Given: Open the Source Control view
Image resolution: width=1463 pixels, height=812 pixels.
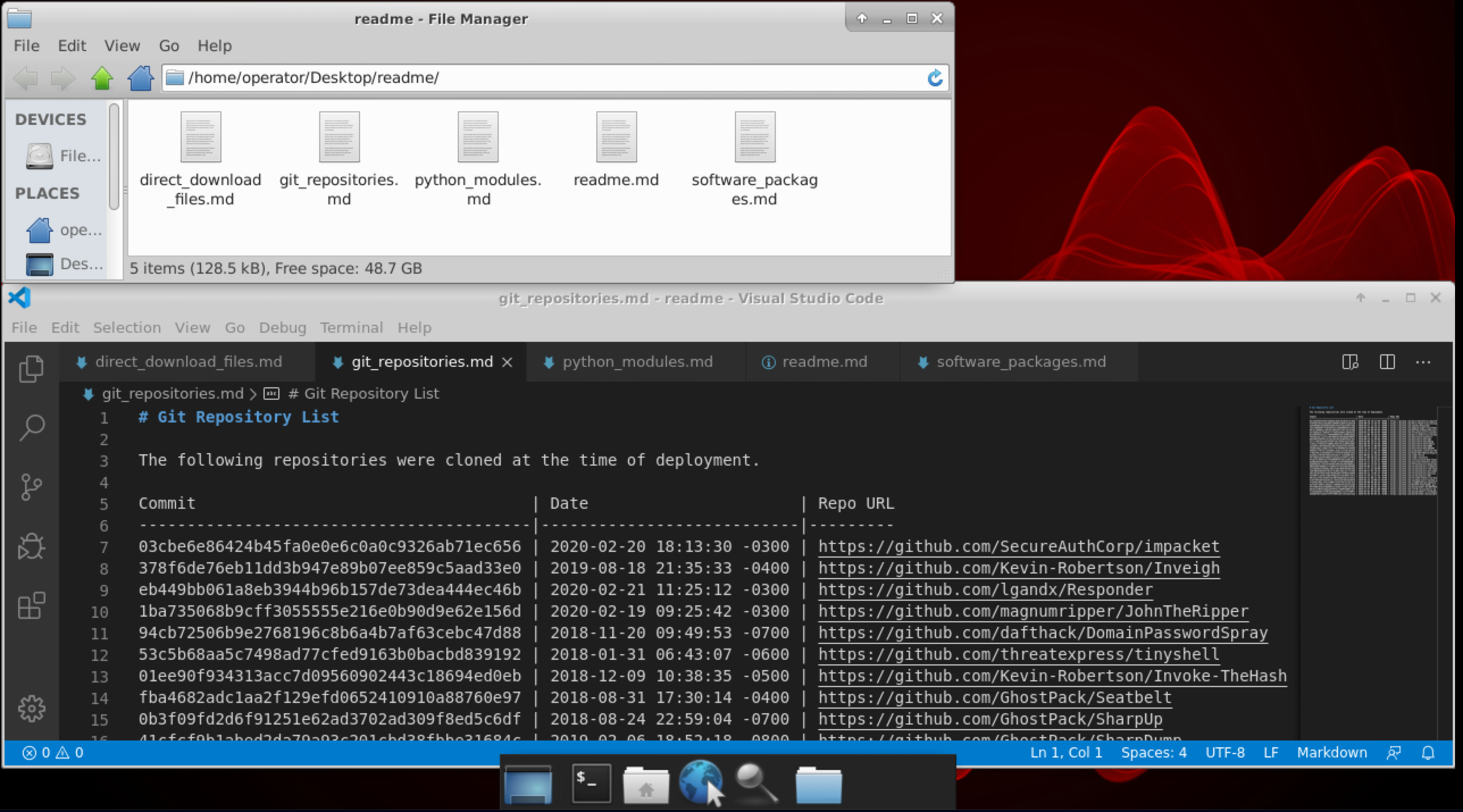Looking at the screenshot, I should pos(31,487).
